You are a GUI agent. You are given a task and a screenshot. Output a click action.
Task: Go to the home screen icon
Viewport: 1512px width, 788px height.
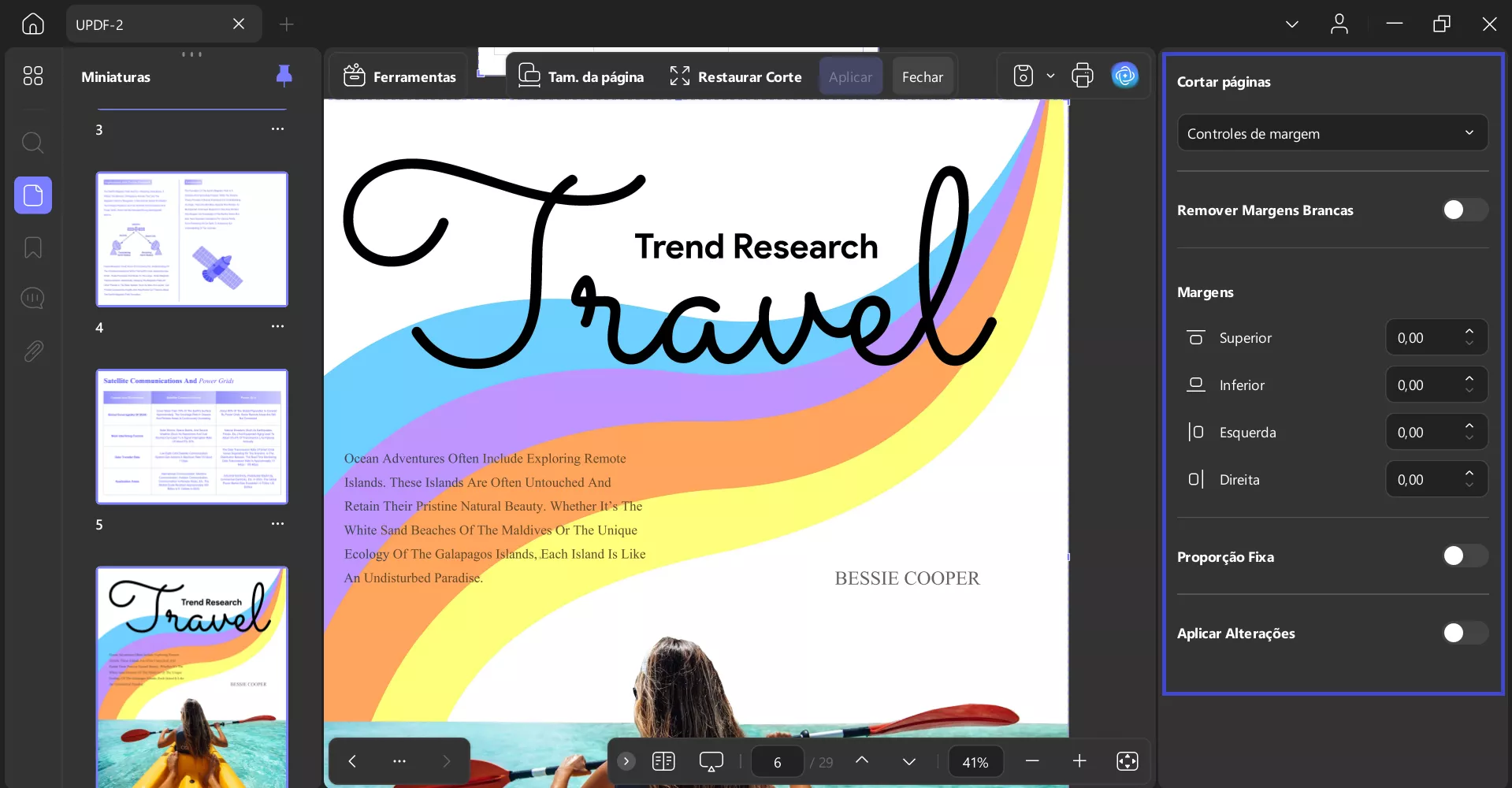pyautogui.click(x=33, y=24)
